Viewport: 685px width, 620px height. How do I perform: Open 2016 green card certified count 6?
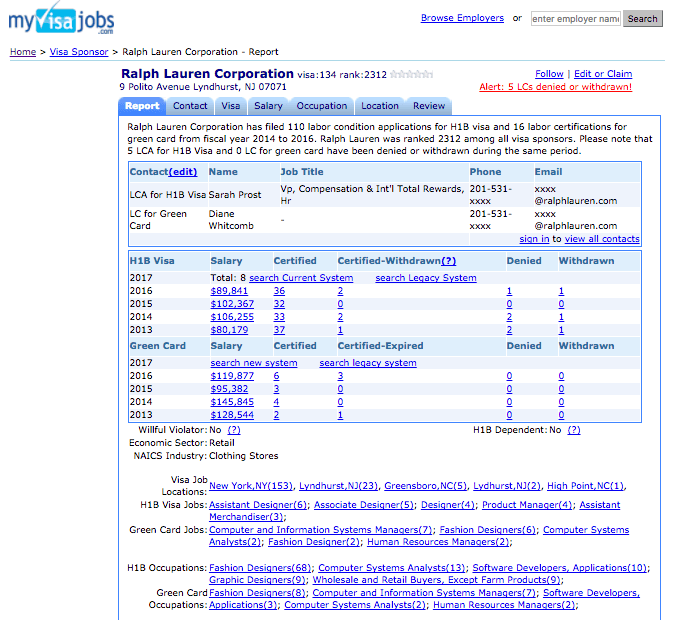click(276, 376)
